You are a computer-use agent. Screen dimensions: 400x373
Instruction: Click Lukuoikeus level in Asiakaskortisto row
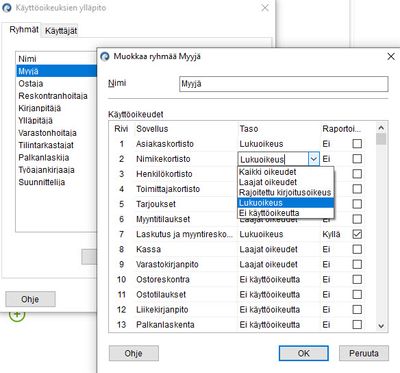[261, 144]
